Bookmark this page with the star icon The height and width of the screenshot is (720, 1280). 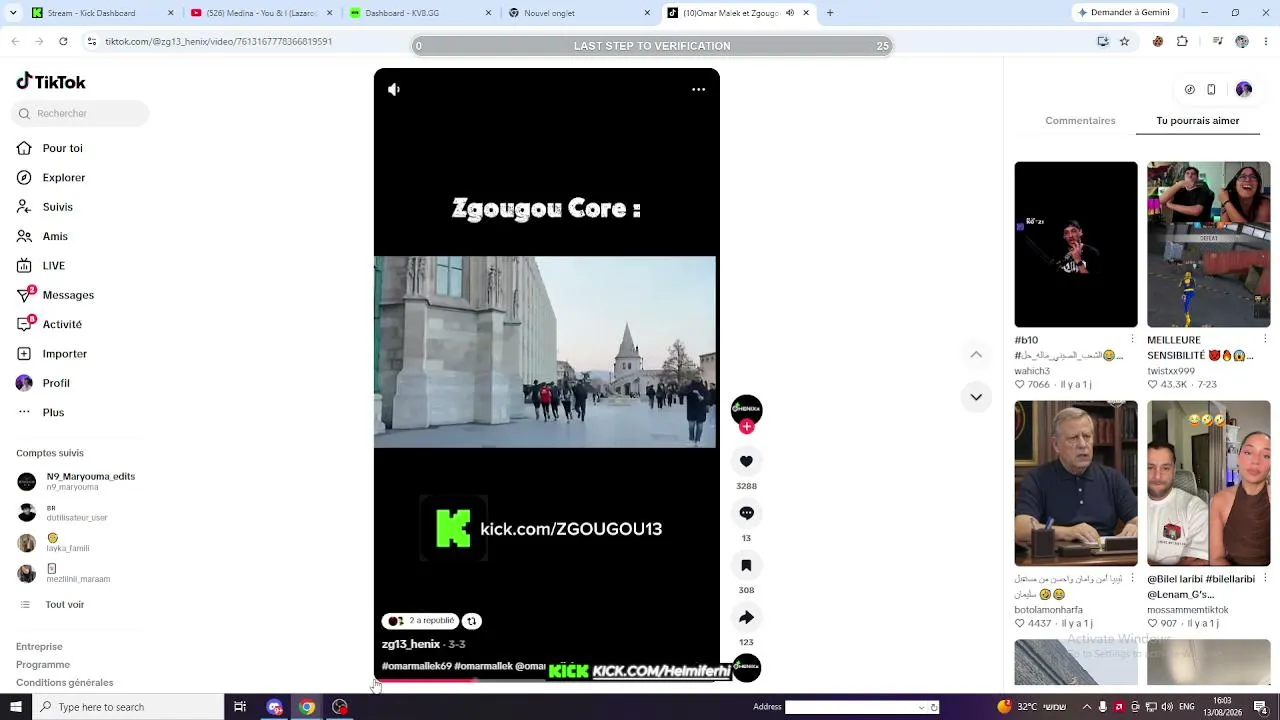pyautogui.click(x=1124, y=41)
